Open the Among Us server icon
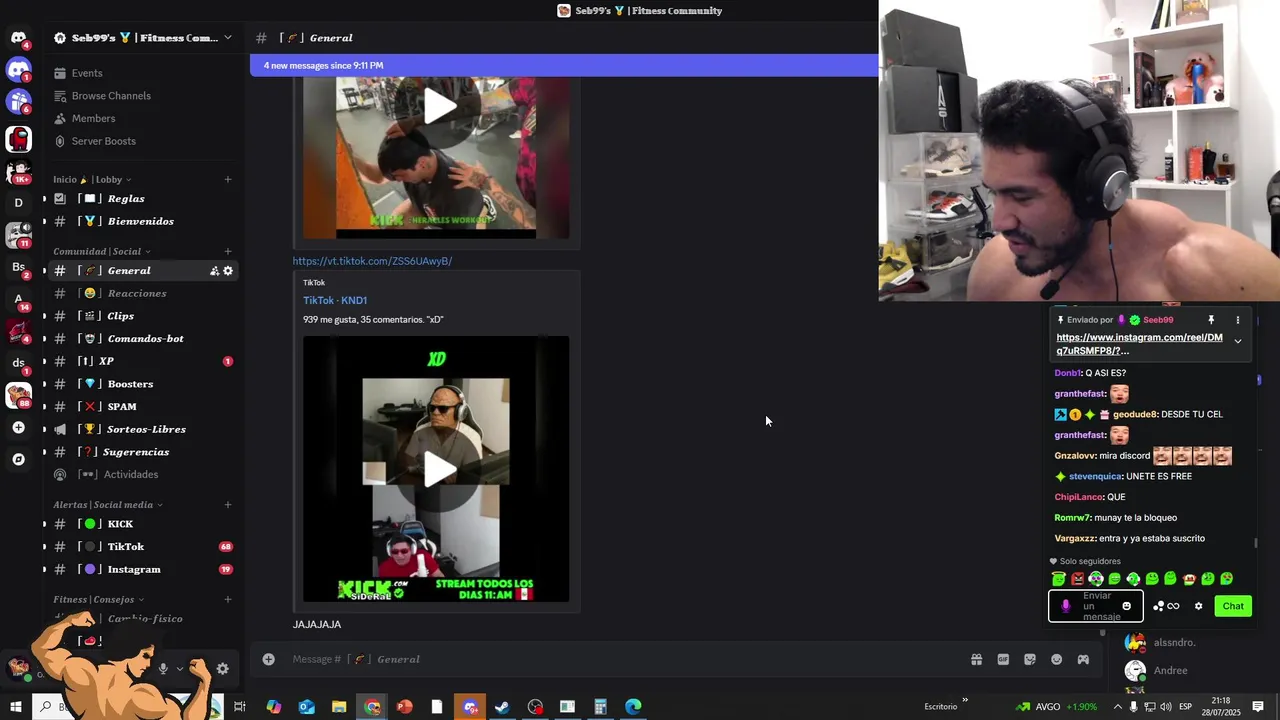Image resolution: width=1280 pixels, height=720 pixels. [18, 139]
